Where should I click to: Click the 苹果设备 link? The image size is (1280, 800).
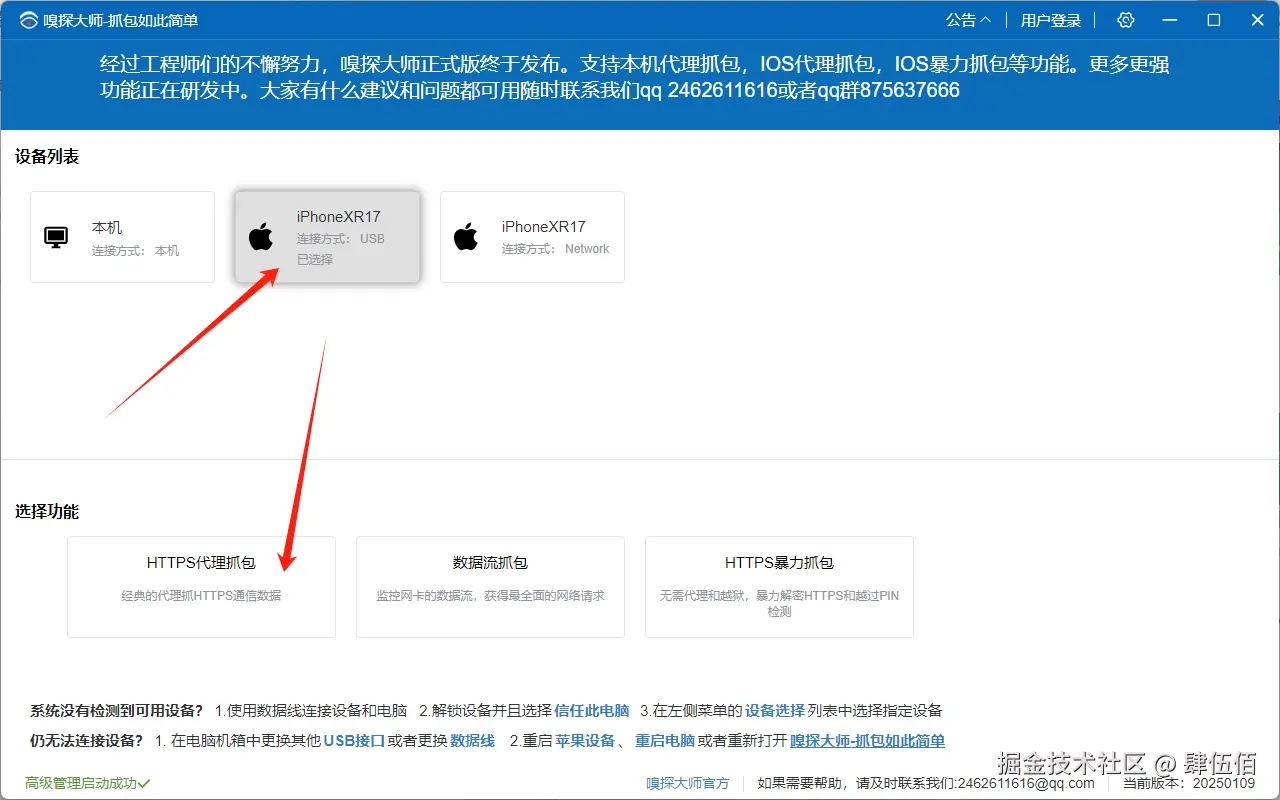pyautogui.click(x=585, y=741)
